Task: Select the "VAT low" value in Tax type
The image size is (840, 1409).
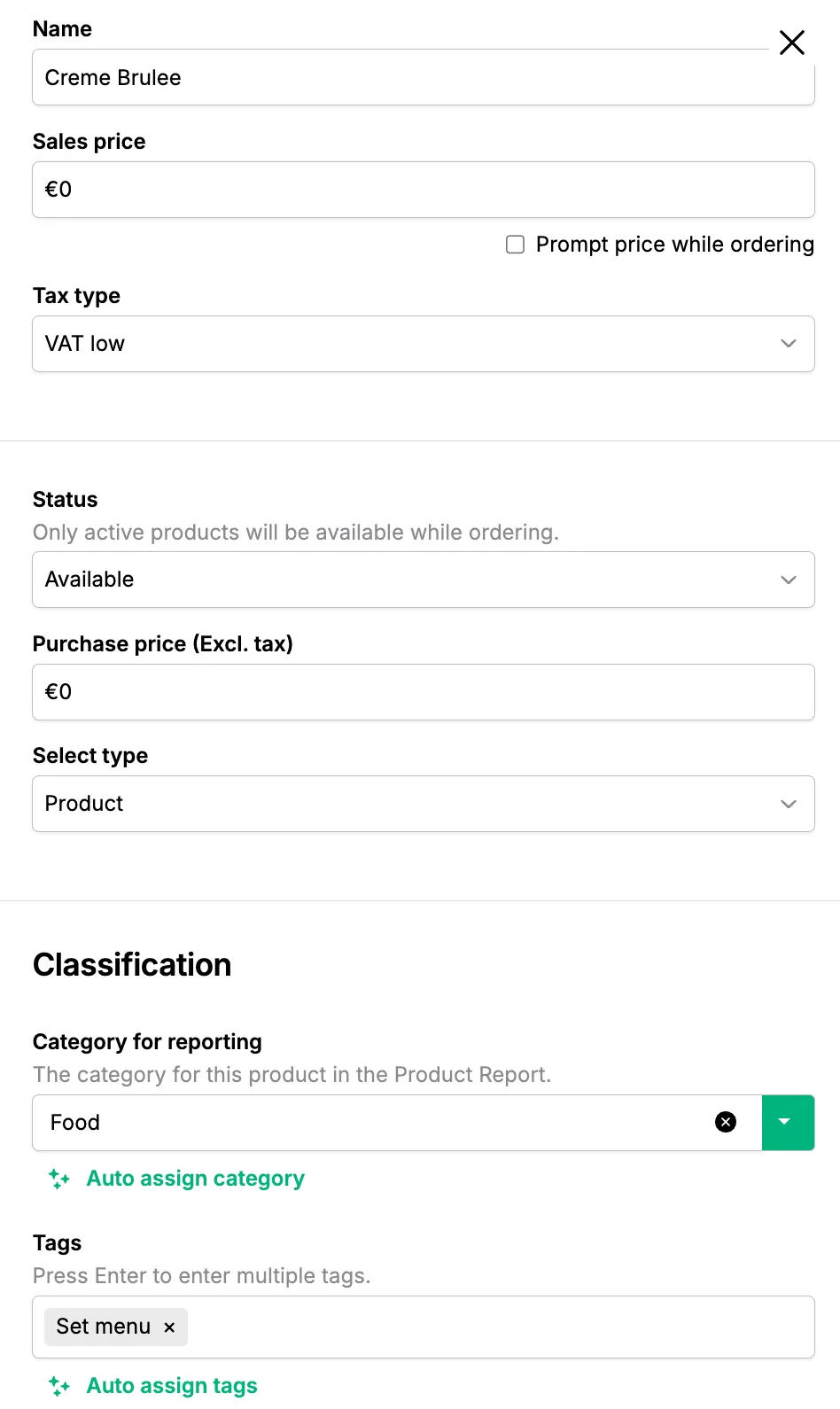Action: 85,344
